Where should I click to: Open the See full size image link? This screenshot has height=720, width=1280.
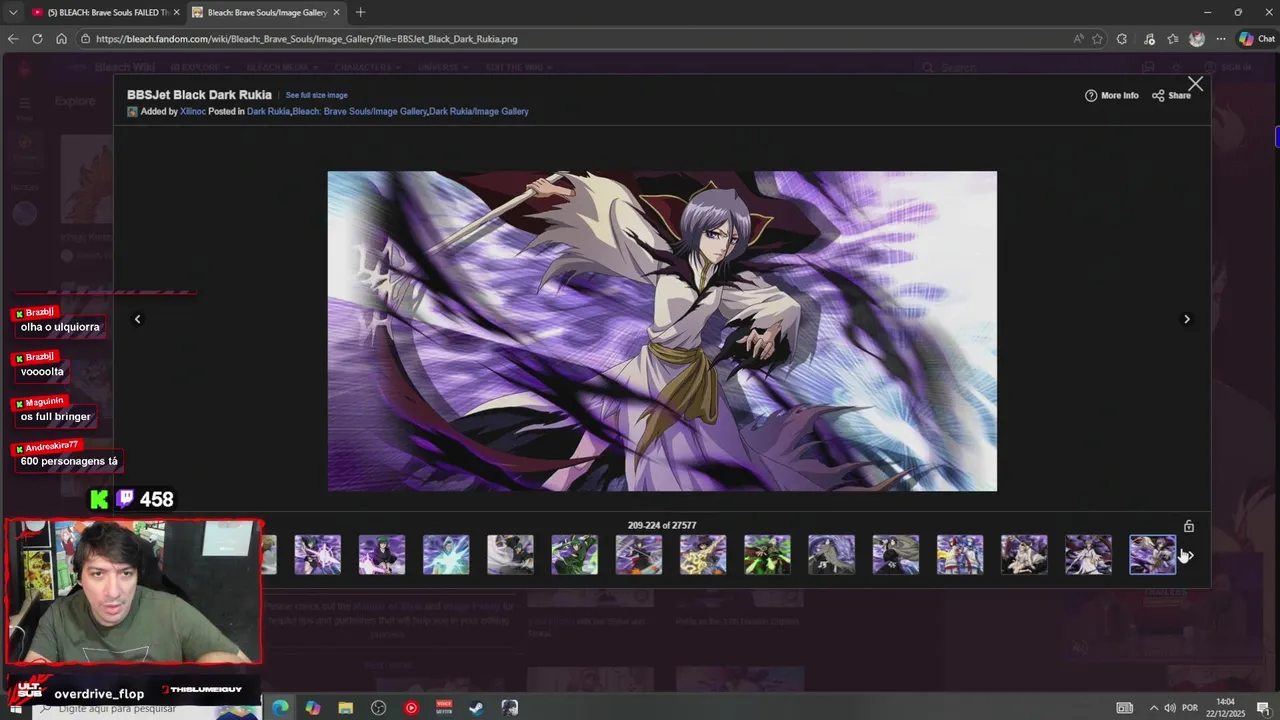pyautogui.click(x=316, y=95)
